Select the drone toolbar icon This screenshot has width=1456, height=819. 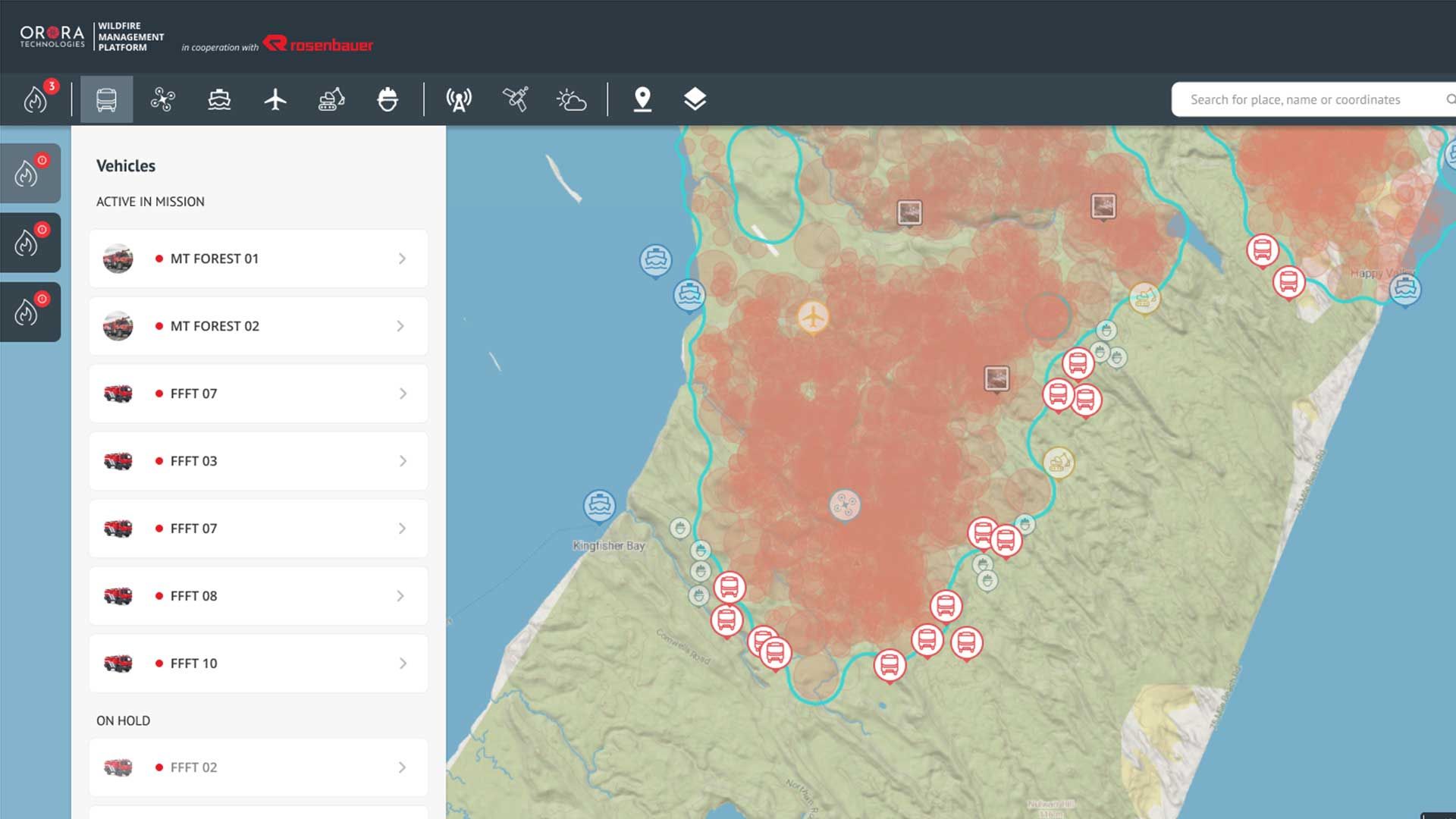(x=162, y=99)
